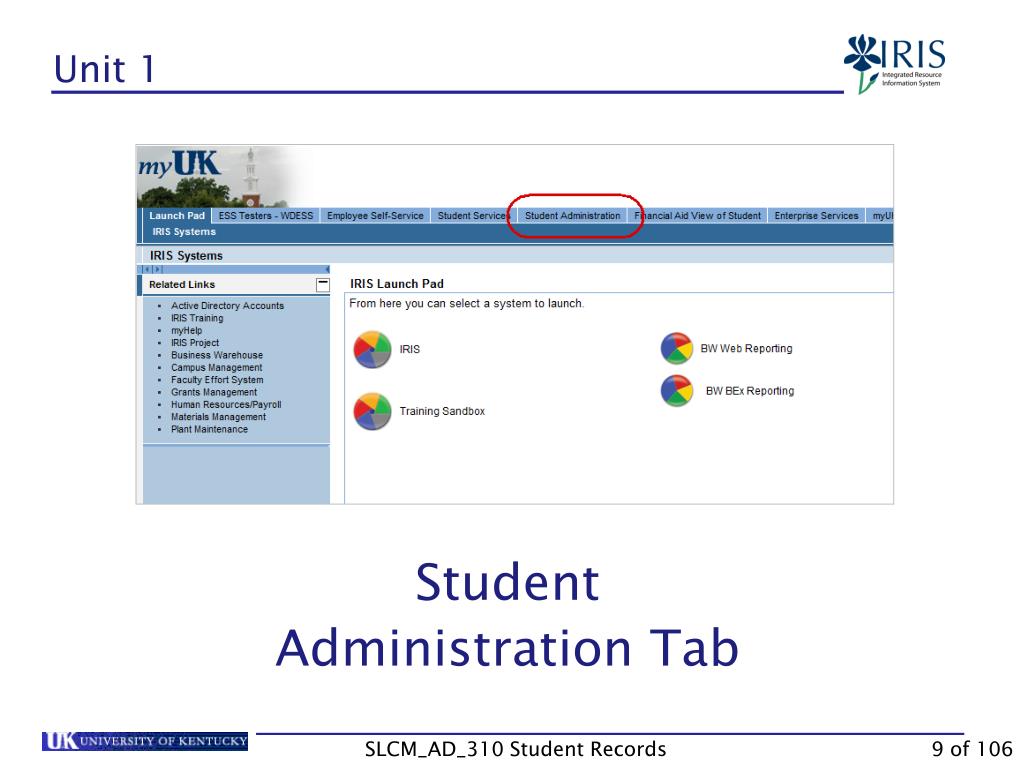This screenshot has height=768, width=1024.
Task: Open the Human Resources/Payroll link
Action: coord(226,405)
